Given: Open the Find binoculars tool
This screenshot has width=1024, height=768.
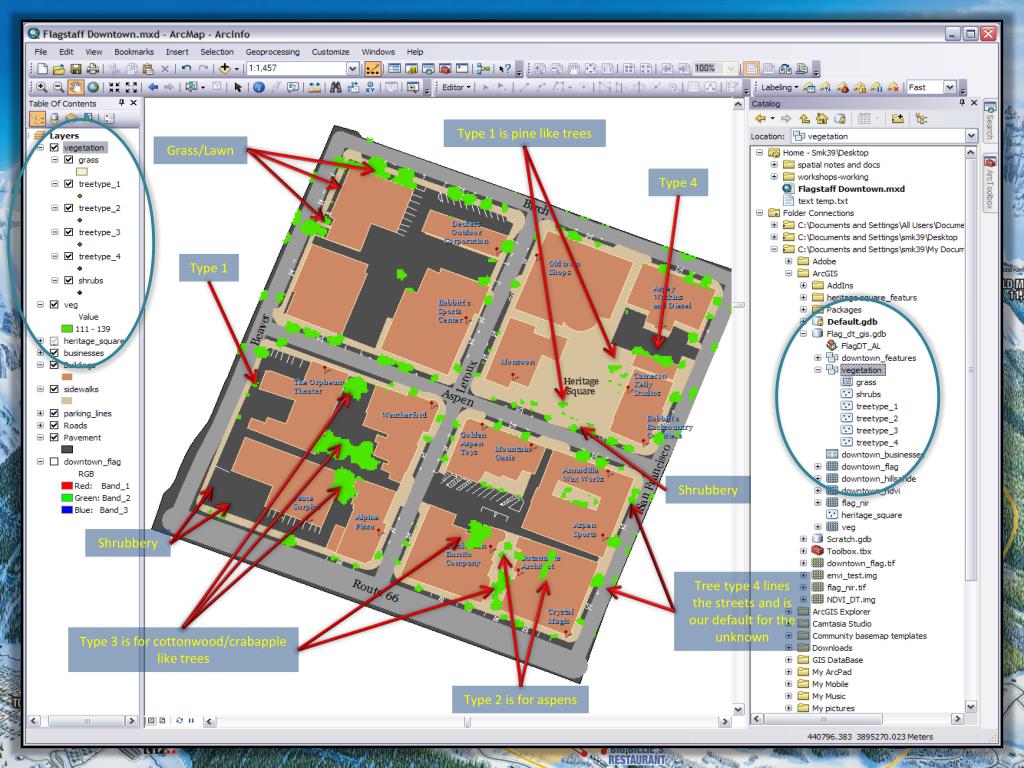Looking at the screenshot, I should coord(333,87).
